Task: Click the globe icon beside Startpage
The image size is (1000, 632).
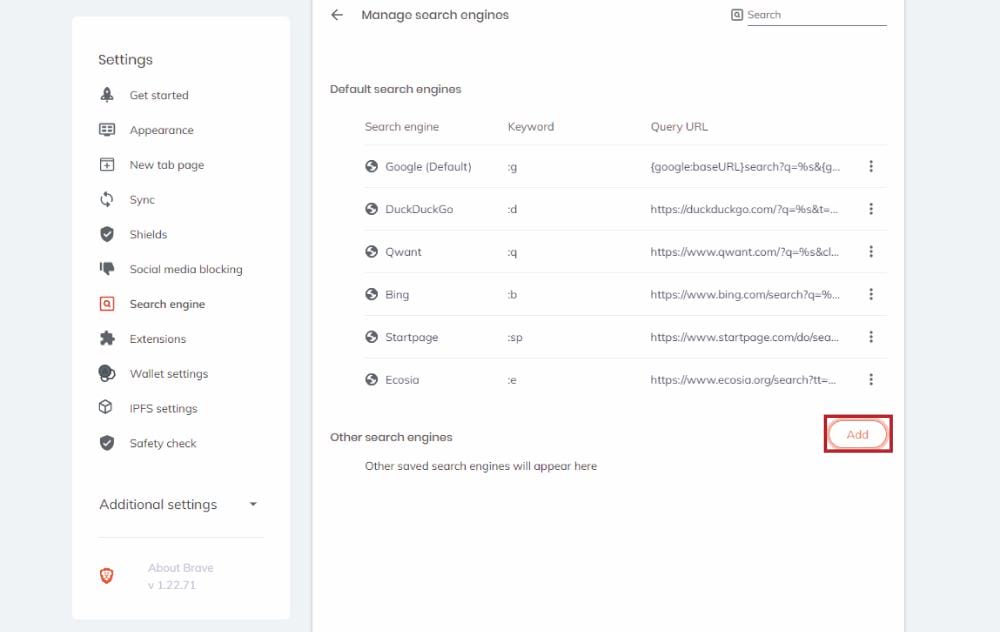Action: pos(371,337)
